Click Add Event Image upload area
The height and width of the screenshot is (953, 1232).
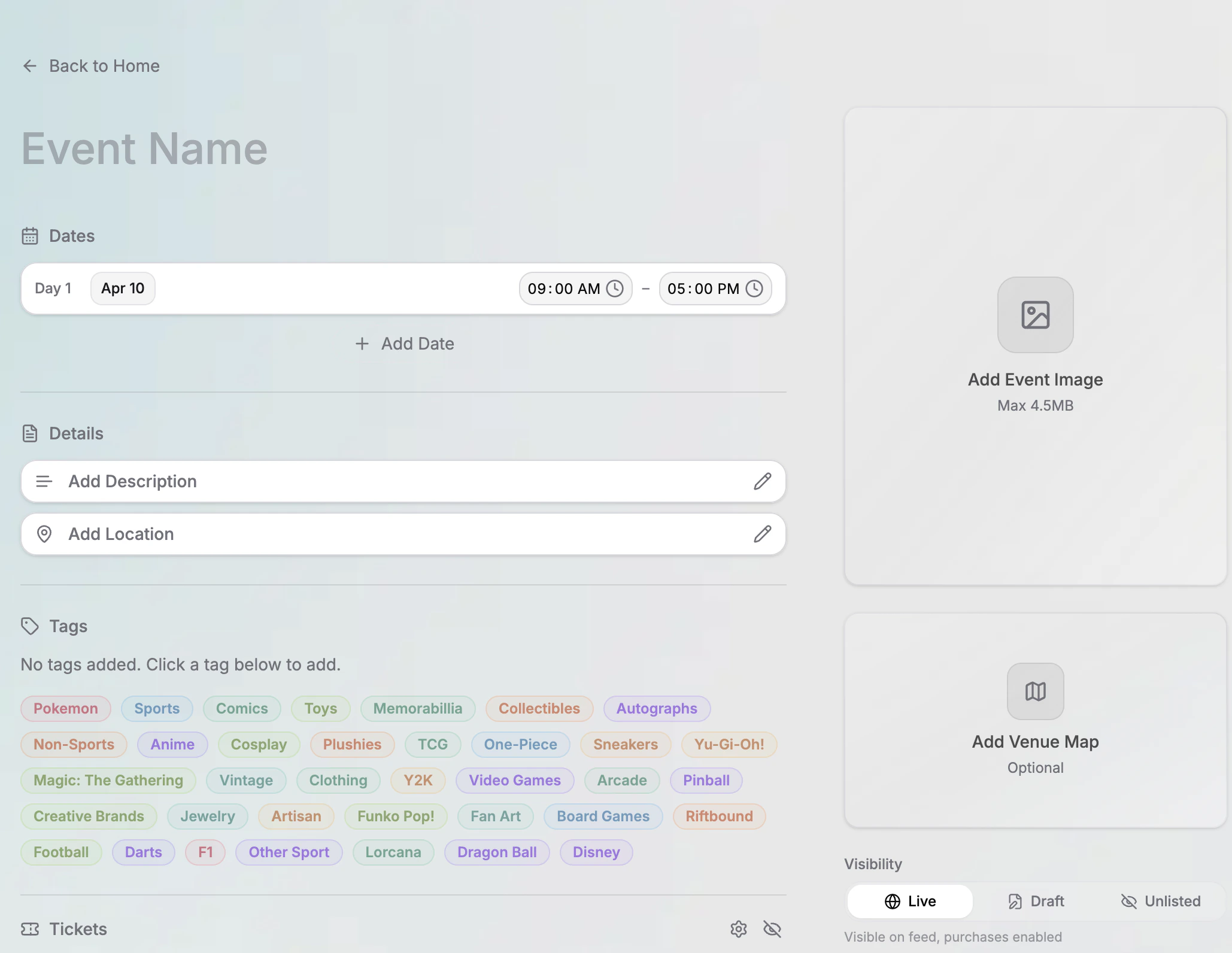click(1036, 346)
